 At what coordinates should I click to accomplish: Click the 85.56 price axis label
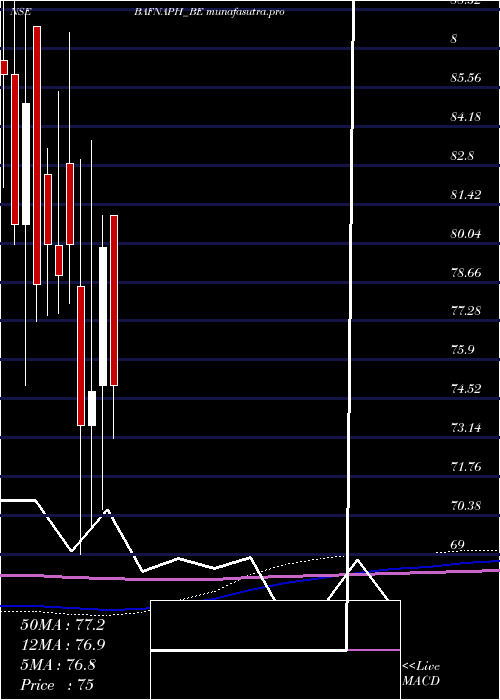point(466,78)
